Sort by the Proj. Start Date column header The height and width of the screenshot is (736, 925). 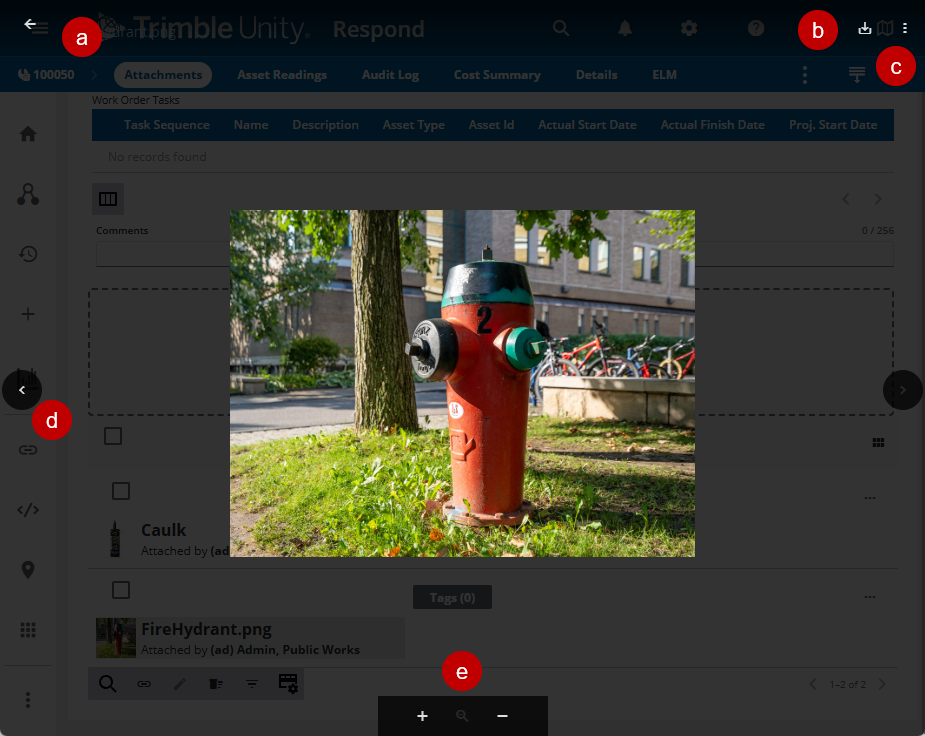(x=833, y=125)
